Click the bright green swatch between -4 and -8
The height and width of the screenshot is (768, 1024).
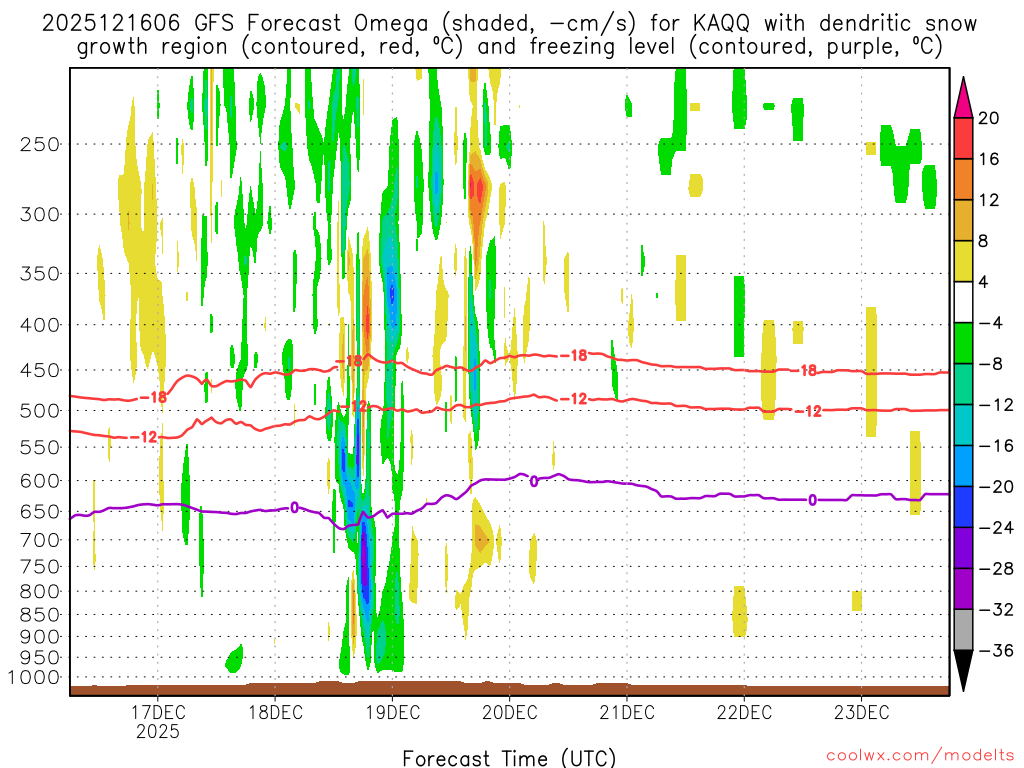pyautogui.click(x=963, y=343)
